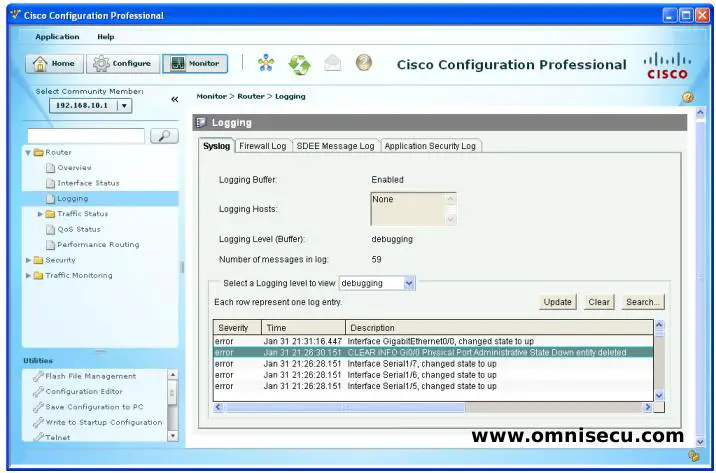Switch to the Firewall Log tab
The image size is (716, 473).
tap(263, 146)
